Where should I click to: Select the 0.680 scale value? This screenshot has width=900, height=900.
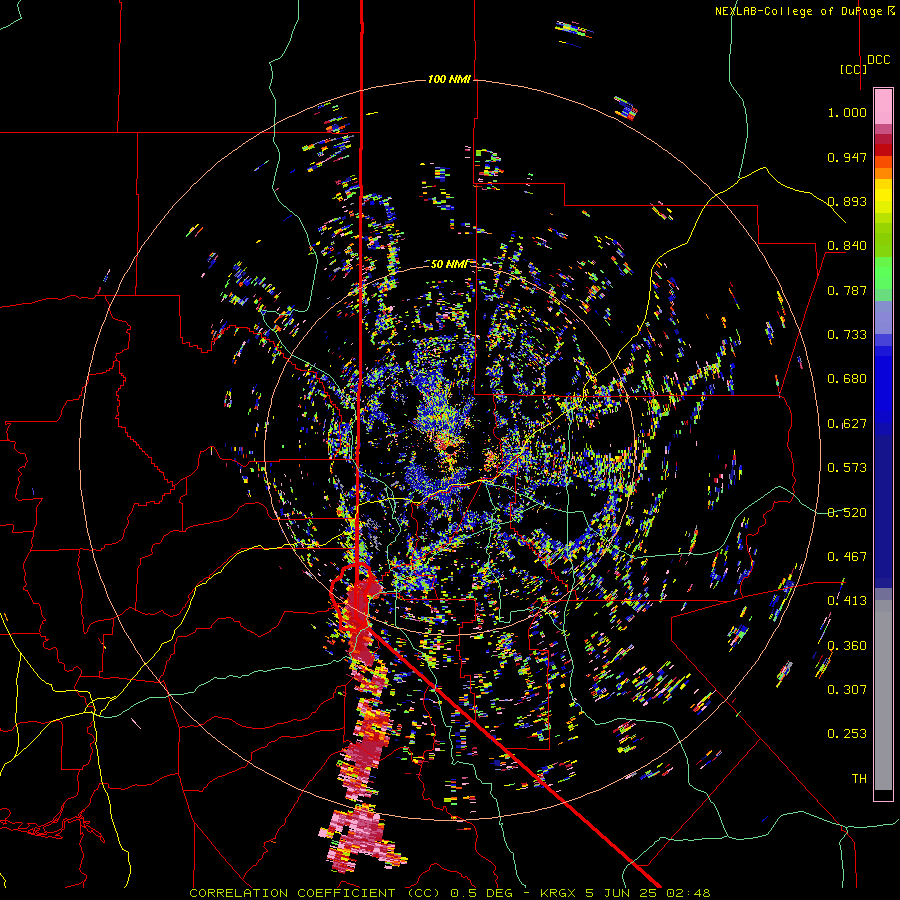847,379
